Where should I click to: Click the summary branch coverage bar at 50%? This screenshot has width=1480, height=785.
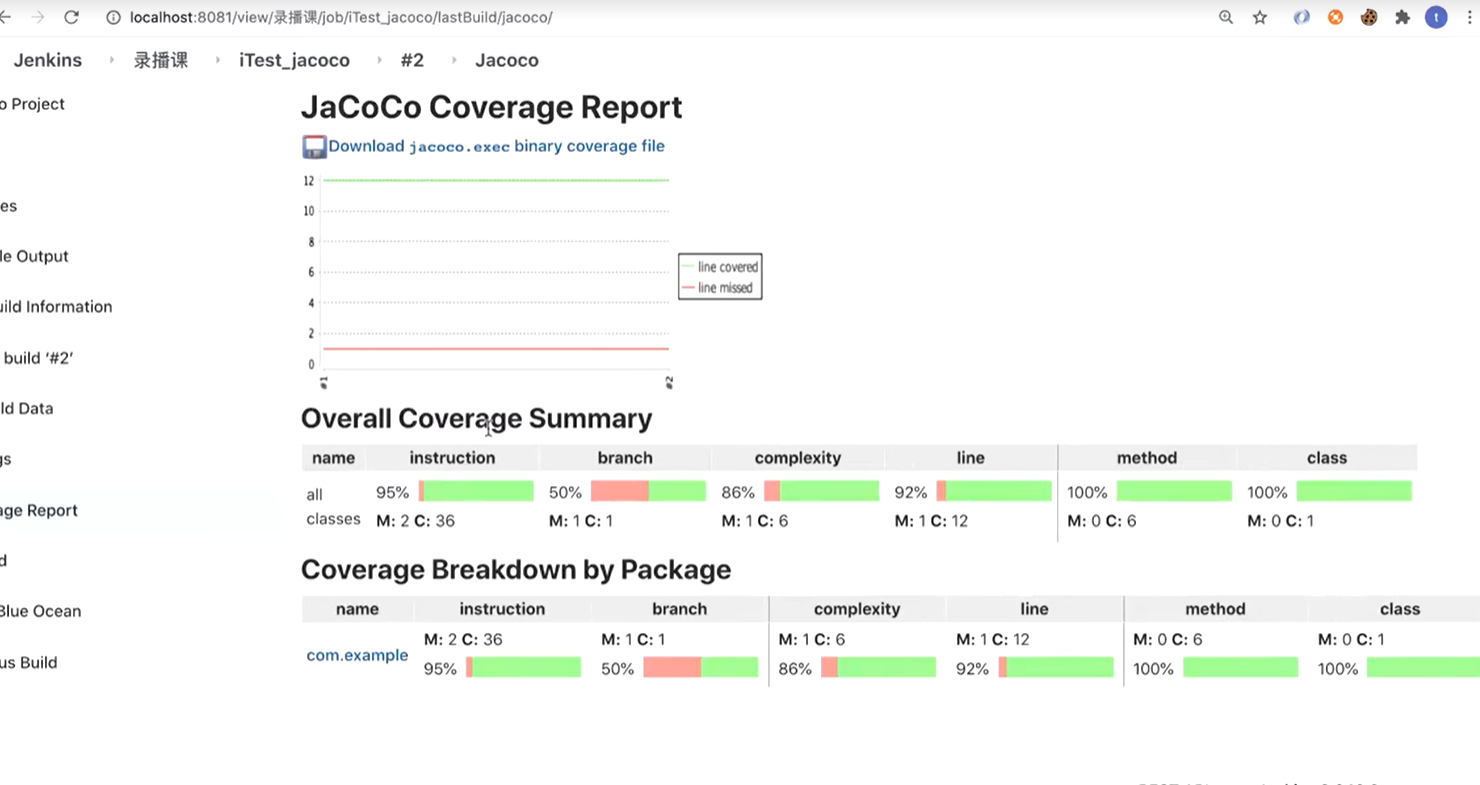[648, 491]
